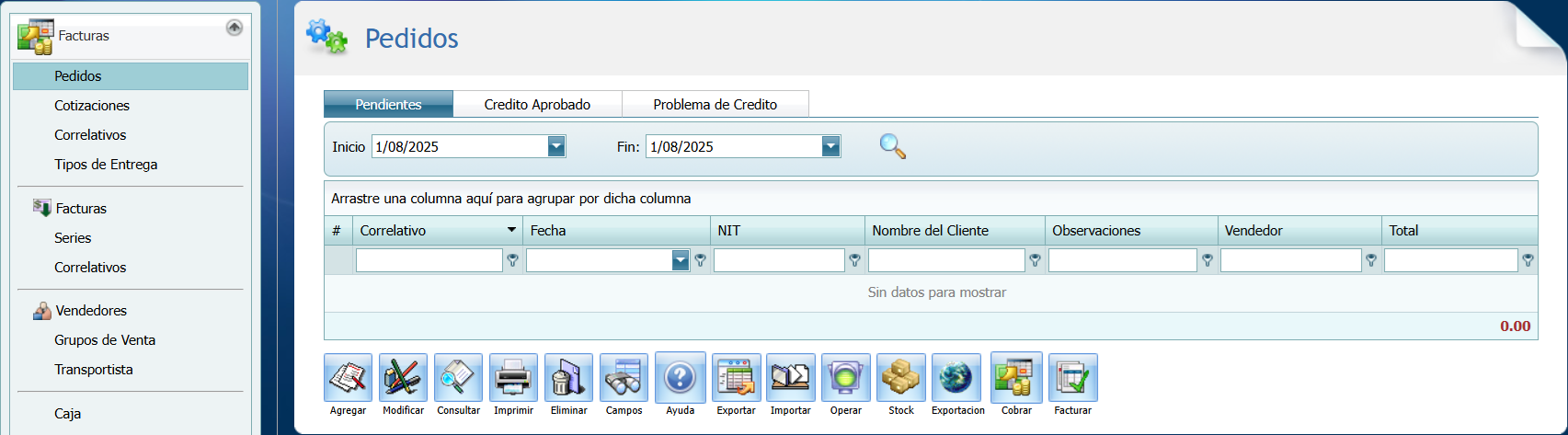Switch to the Problema de Credito tab

pyautogui.click(x=715, y=104)
